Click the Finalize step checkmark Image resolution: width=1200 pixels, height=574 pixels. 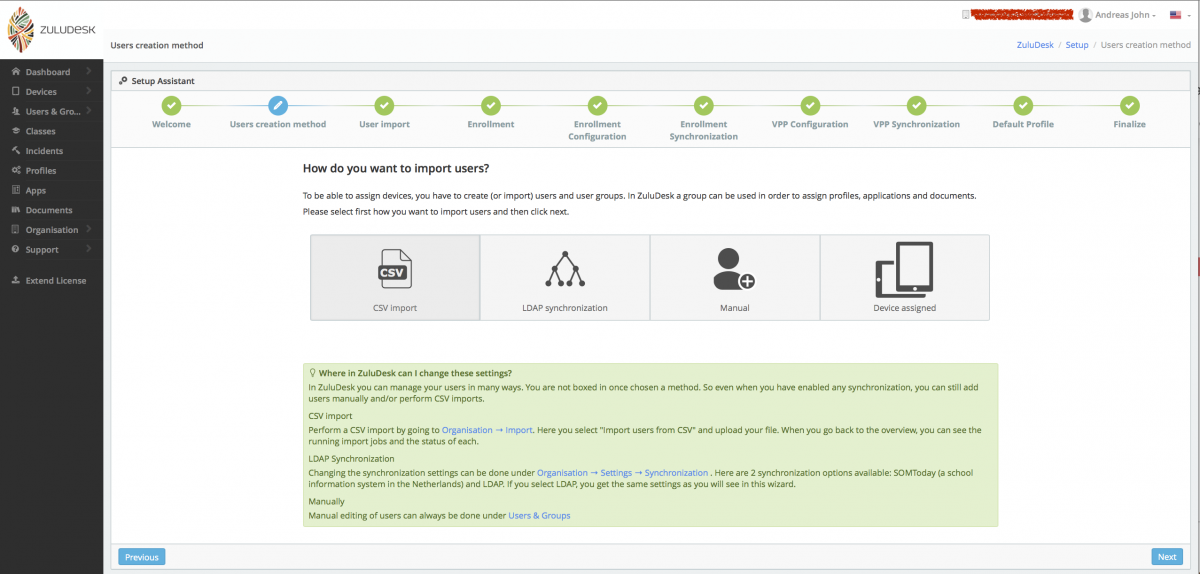1130,105
